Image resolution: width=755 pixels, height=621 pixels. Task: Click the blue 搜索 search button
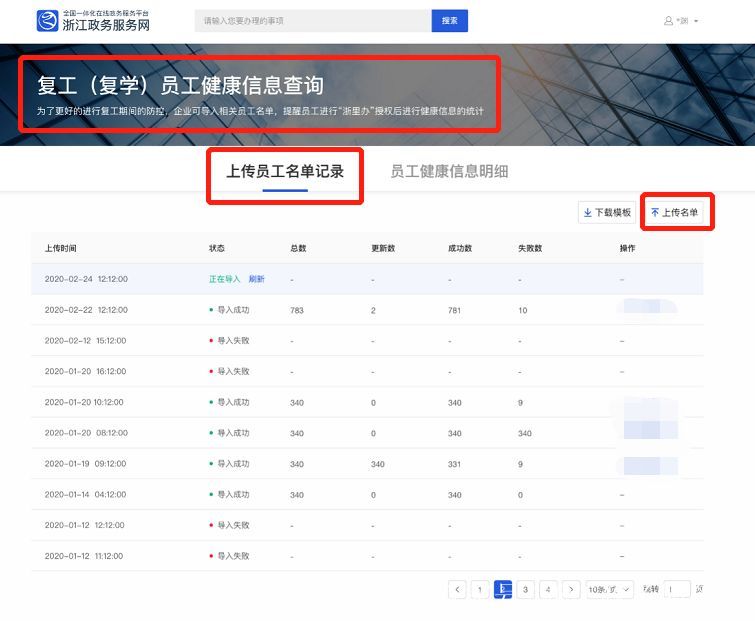pos(450,21)
